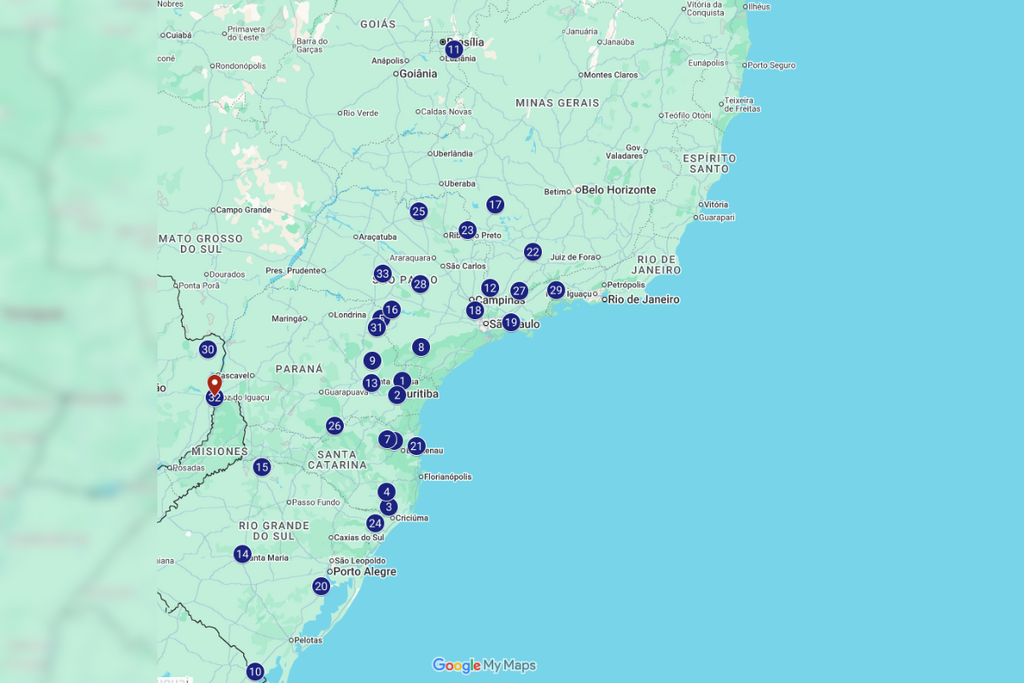The image size is (1024, 683).
Task: Open marker 26 in Santa Catarina
Action: [335, 426]
